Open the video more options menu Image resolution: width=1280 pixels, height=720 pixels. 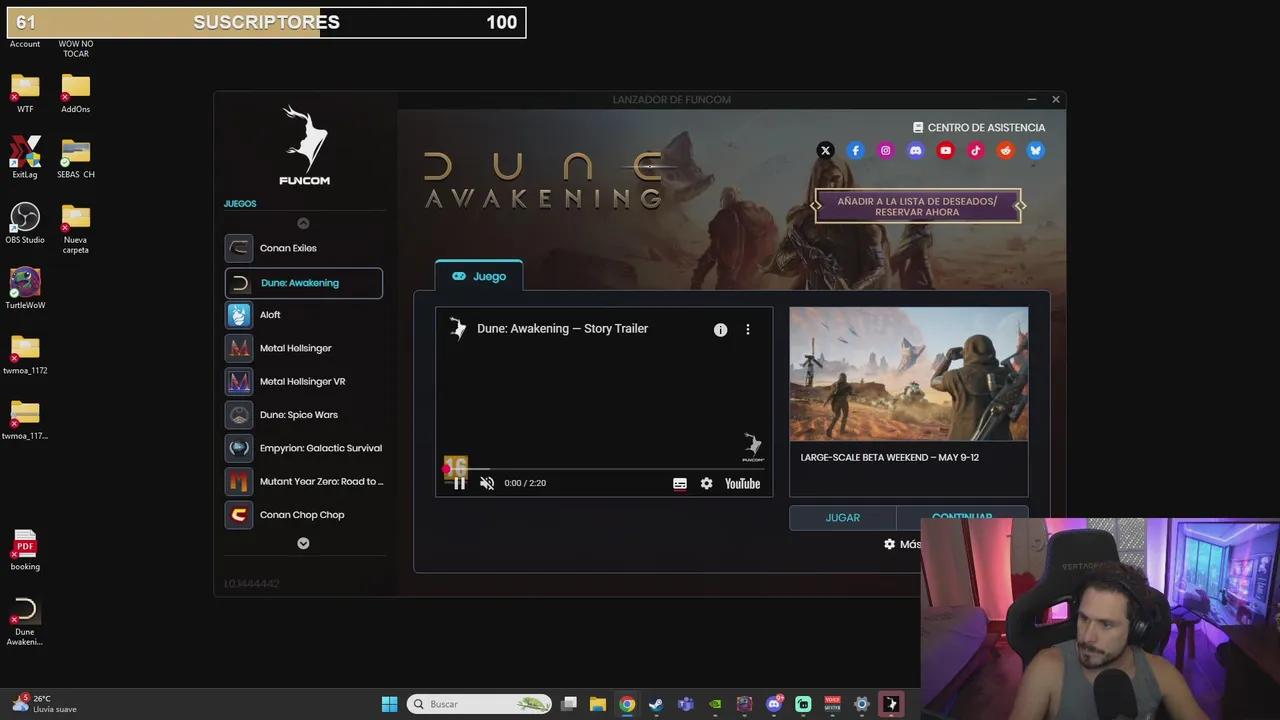pos(747,329)
